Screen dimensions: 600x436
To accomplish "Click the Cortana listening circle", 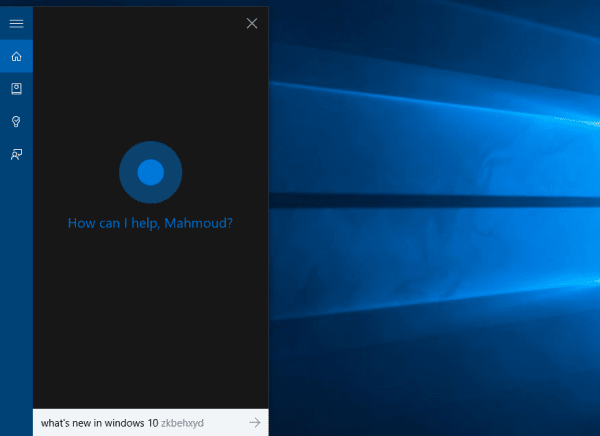I will tap(150, 172).
